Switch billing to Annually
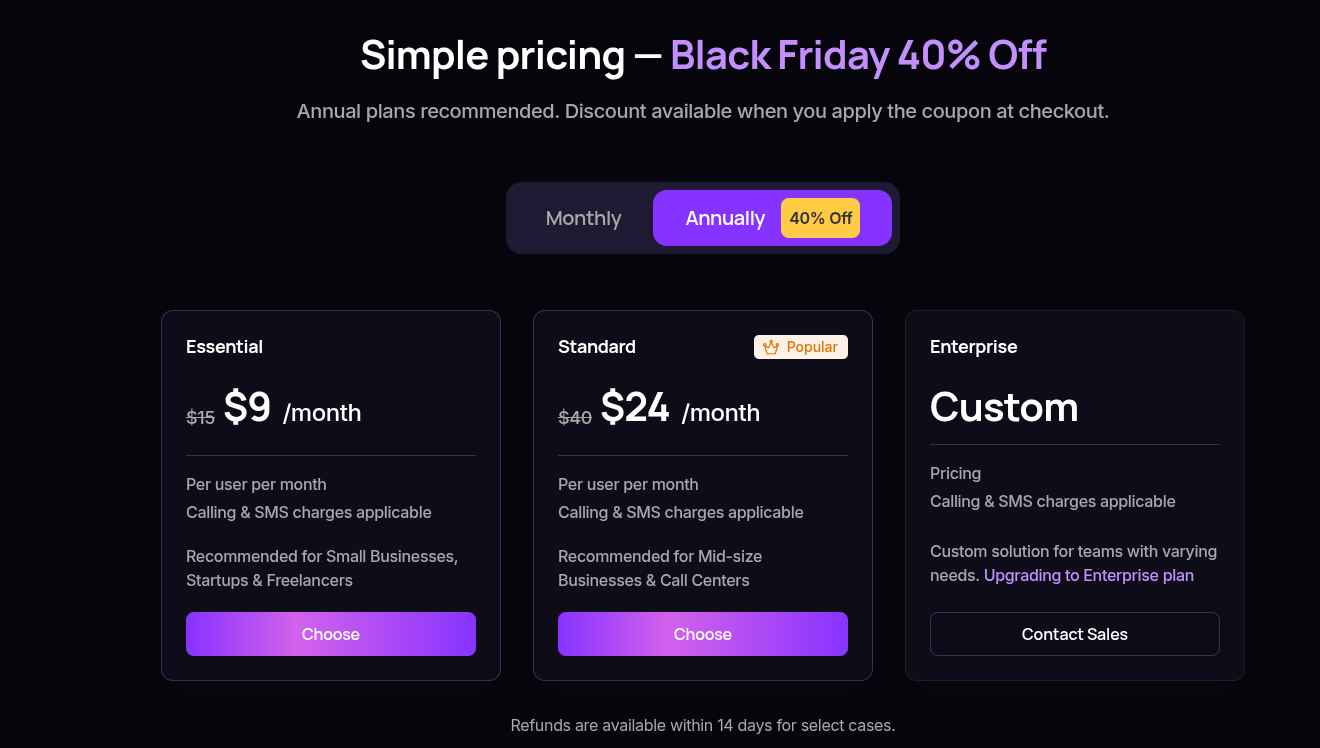This screenshot has width=1320, height=748. pos(725,218)
